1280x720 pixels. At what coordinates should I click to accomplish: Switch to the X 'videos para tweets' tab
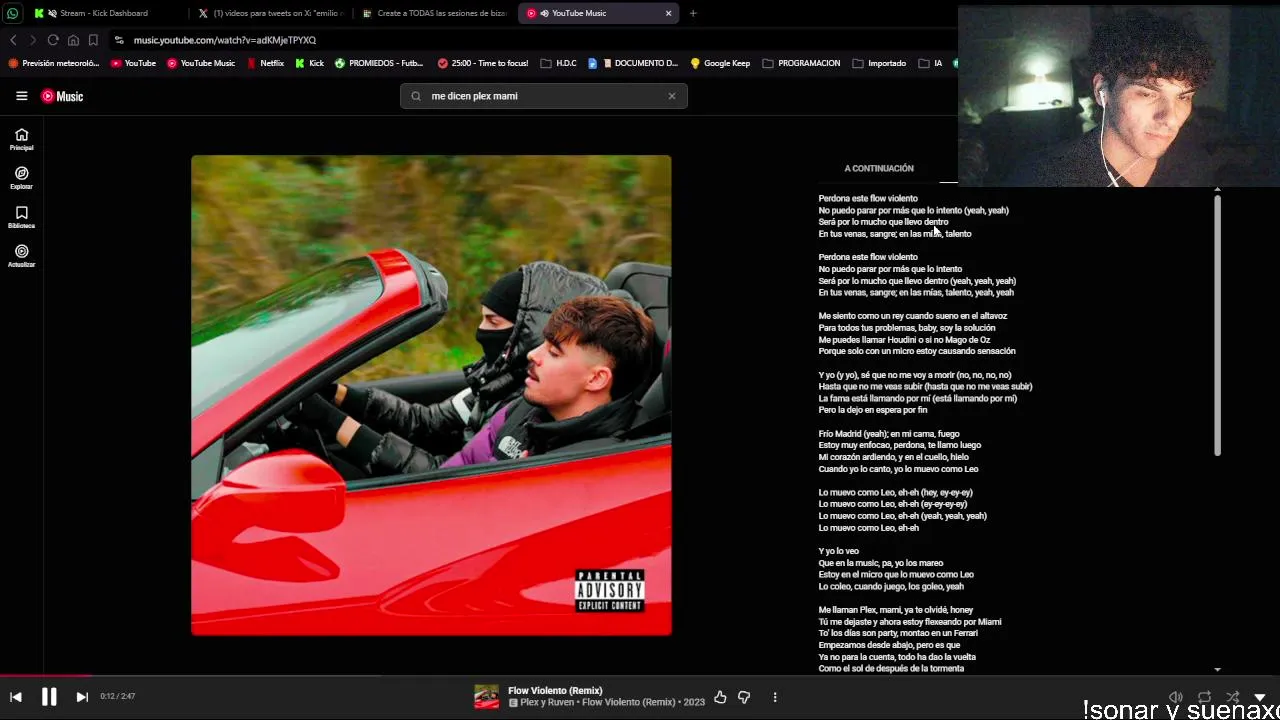pos(270,13)
